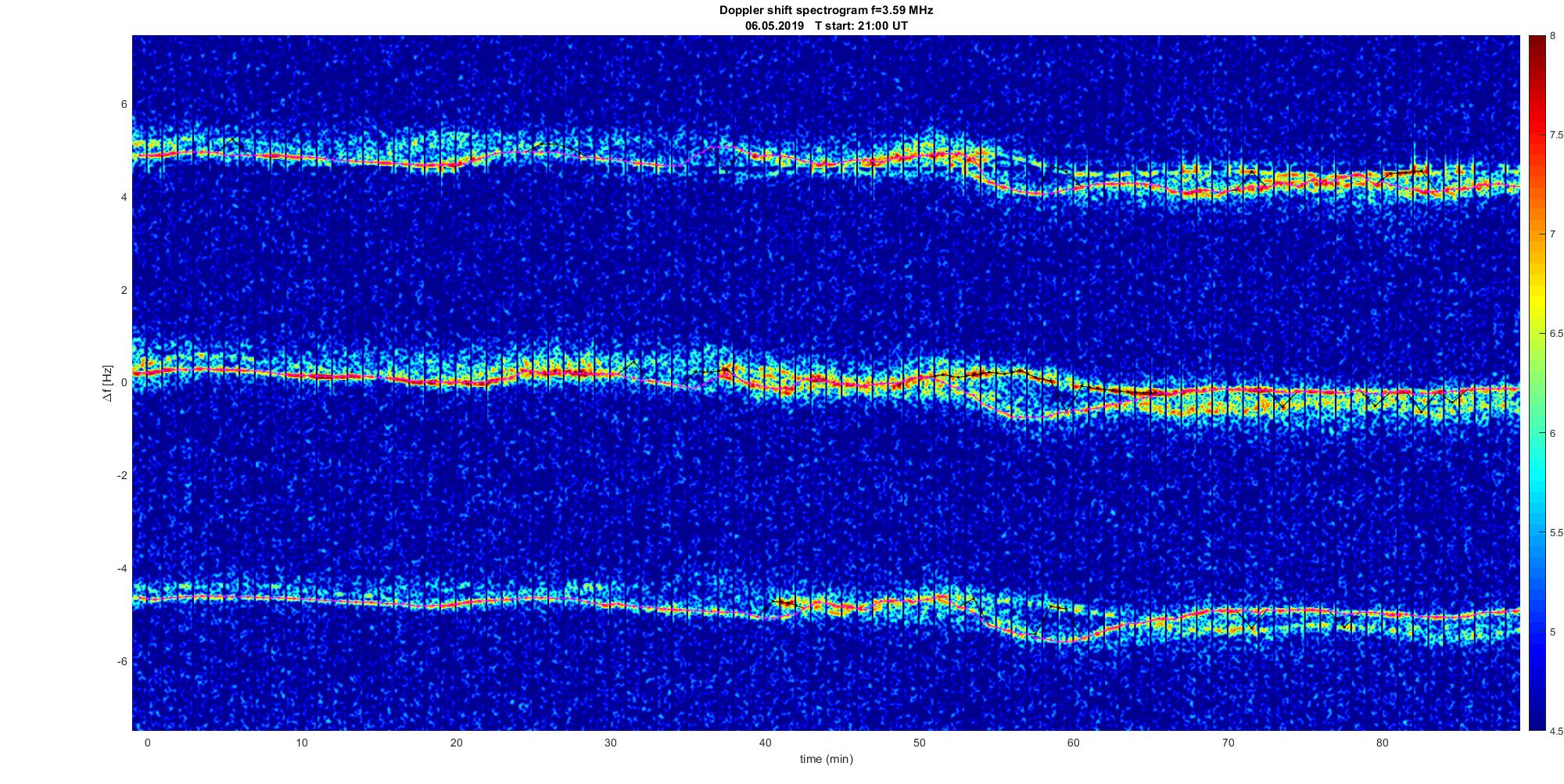Image resolution: width=1564 pixels, height=784 pixels.
Task: Click the colorbar tick label '8'
Action: 1552,36
